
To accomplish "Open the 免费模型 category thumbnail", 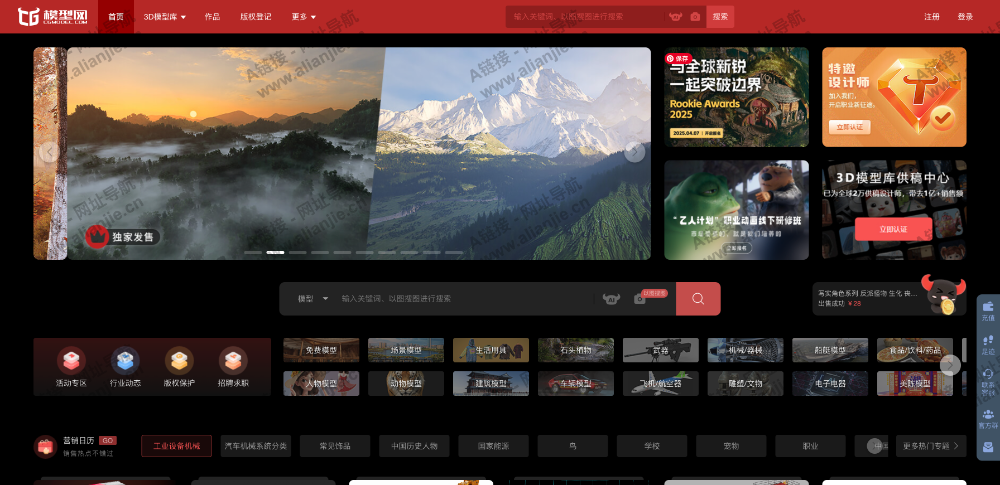I will pos(321,350).
